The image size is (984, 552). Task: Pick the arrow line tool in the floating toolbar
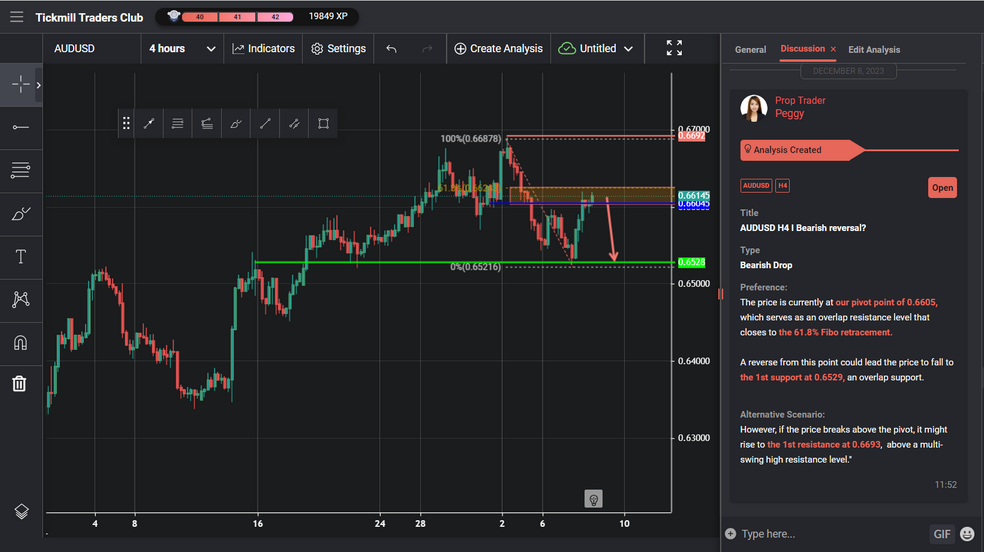pos(149,124)
